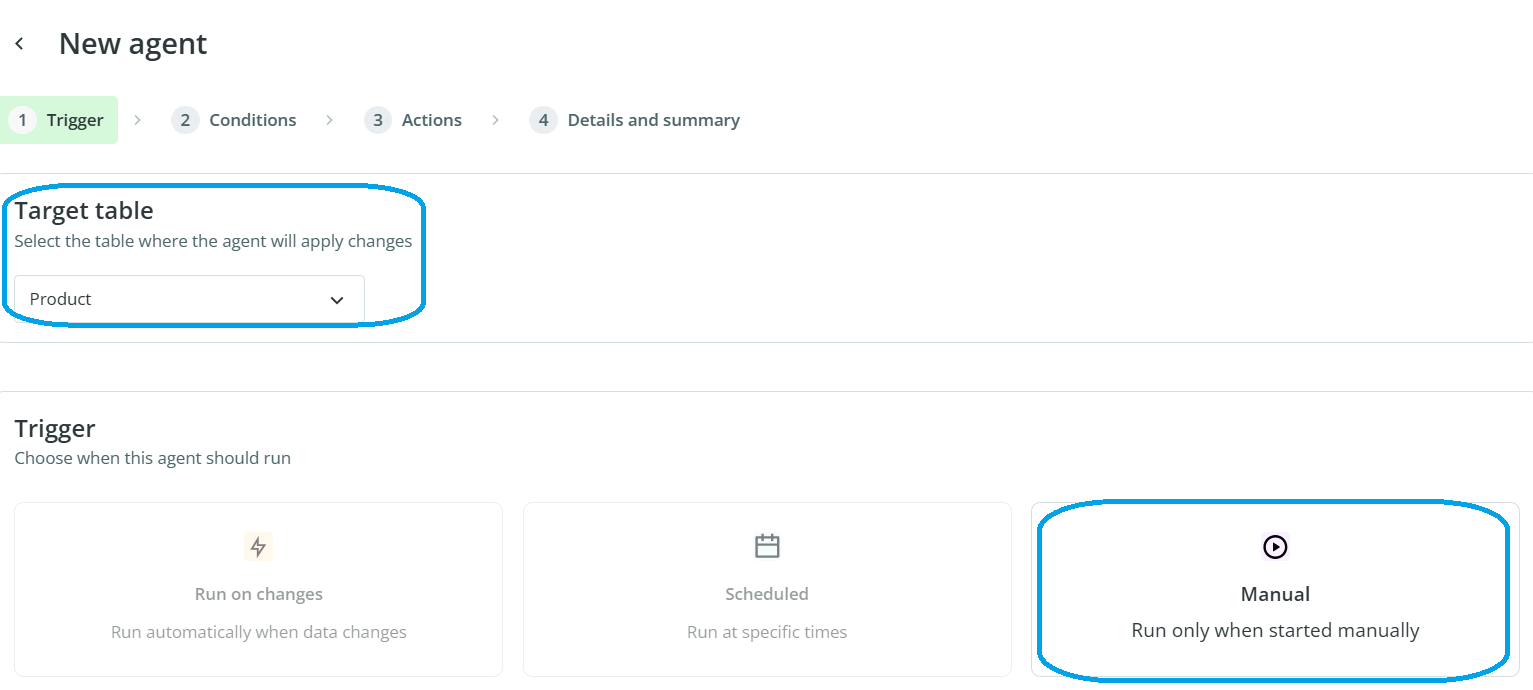Click the step number 4 circle

[543, 120]
